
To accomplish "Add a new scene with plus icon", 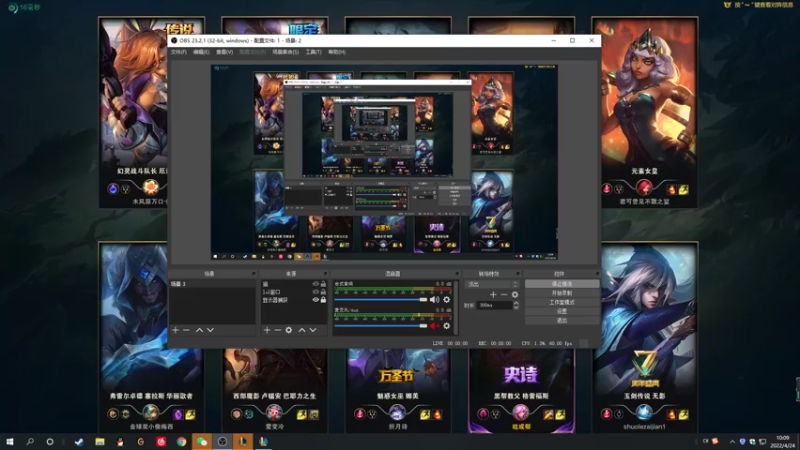I will point(176,330).
